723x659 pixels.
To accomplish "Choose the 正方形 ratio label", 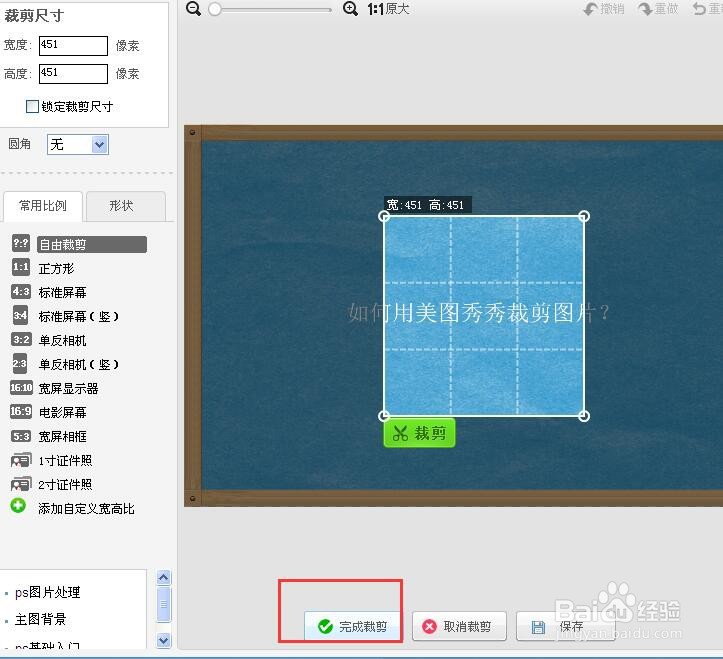I will tap(56, 268).
